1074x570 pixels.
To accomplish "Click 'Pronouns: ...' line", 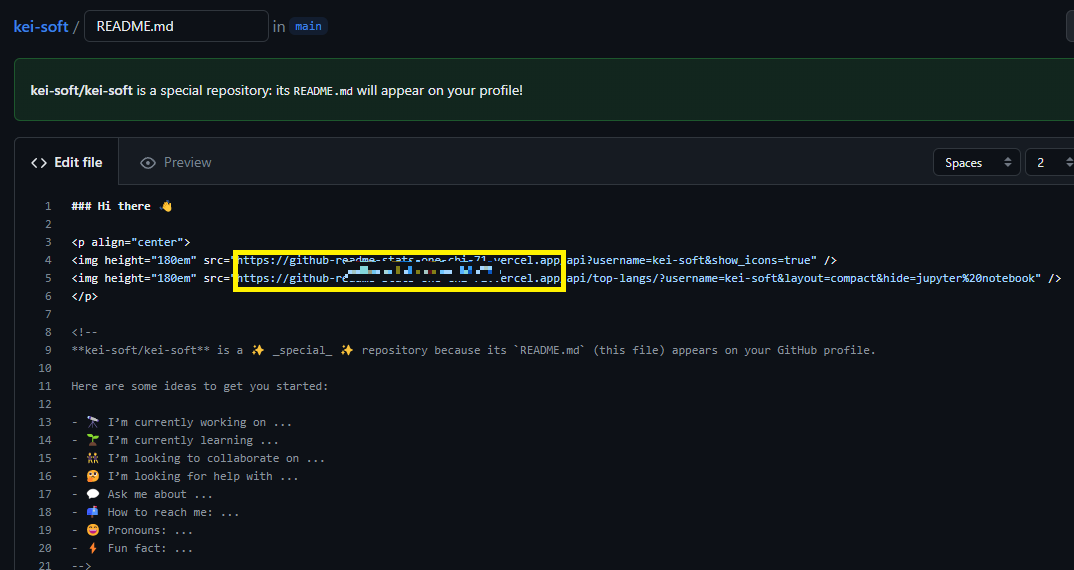I will coord(132,530).
